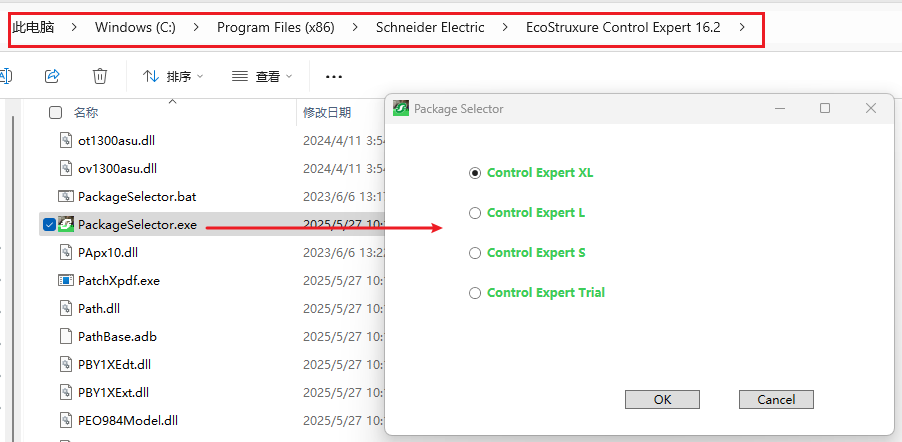Click 此电脑 in the address breadcrumb

pyautogui.click(x=33, y=27)
